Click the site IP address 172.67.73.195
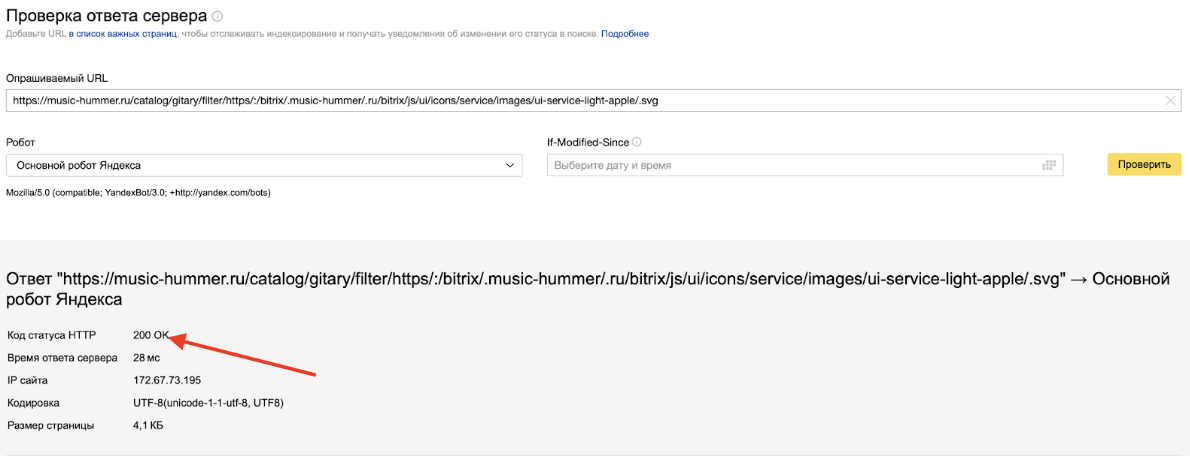The height and width of the screenshot is (456, 1190). coord(167,380)
